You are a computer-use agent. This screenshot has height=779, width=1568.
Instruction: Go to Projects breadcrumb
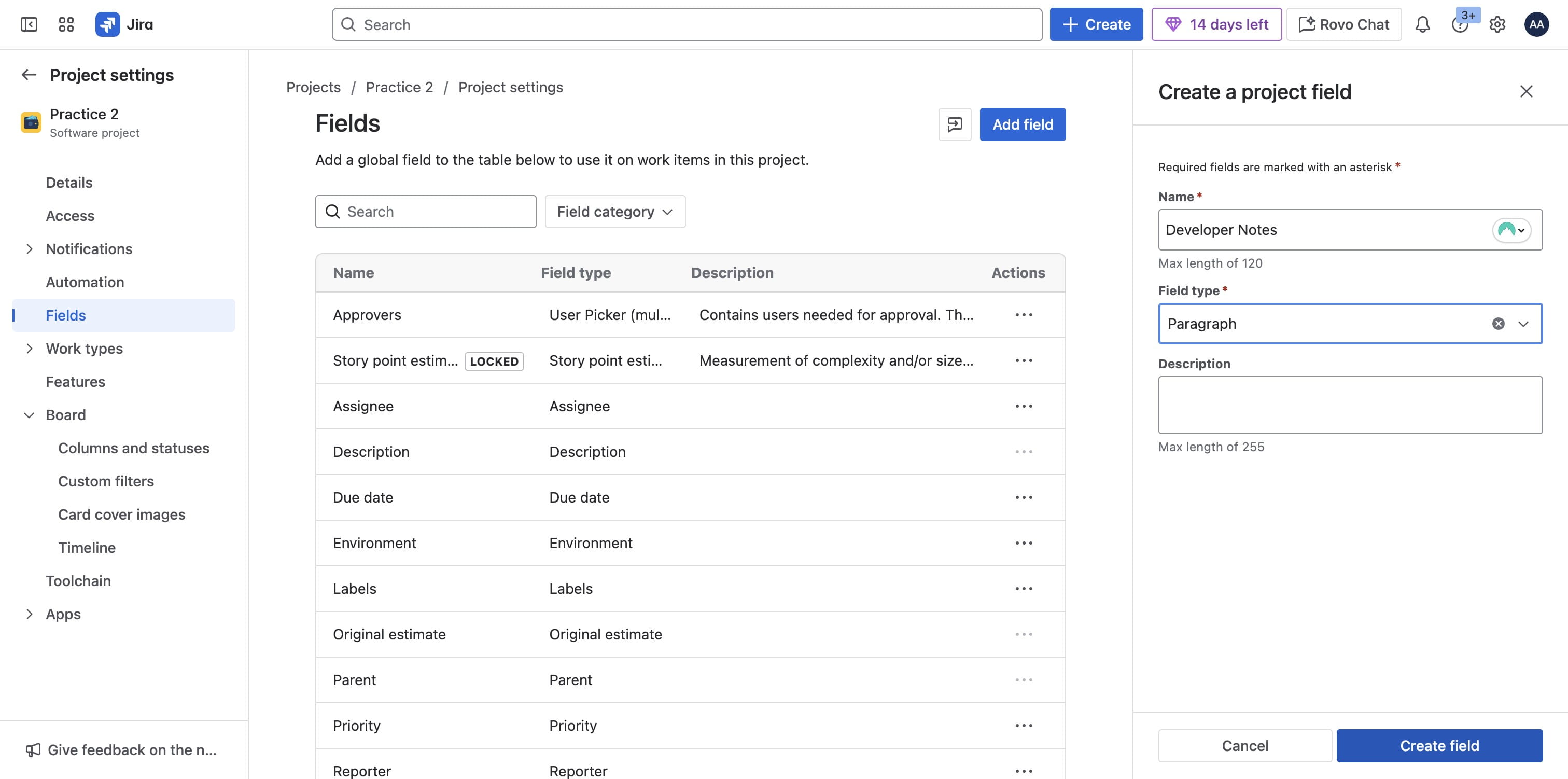pos(313,87)
